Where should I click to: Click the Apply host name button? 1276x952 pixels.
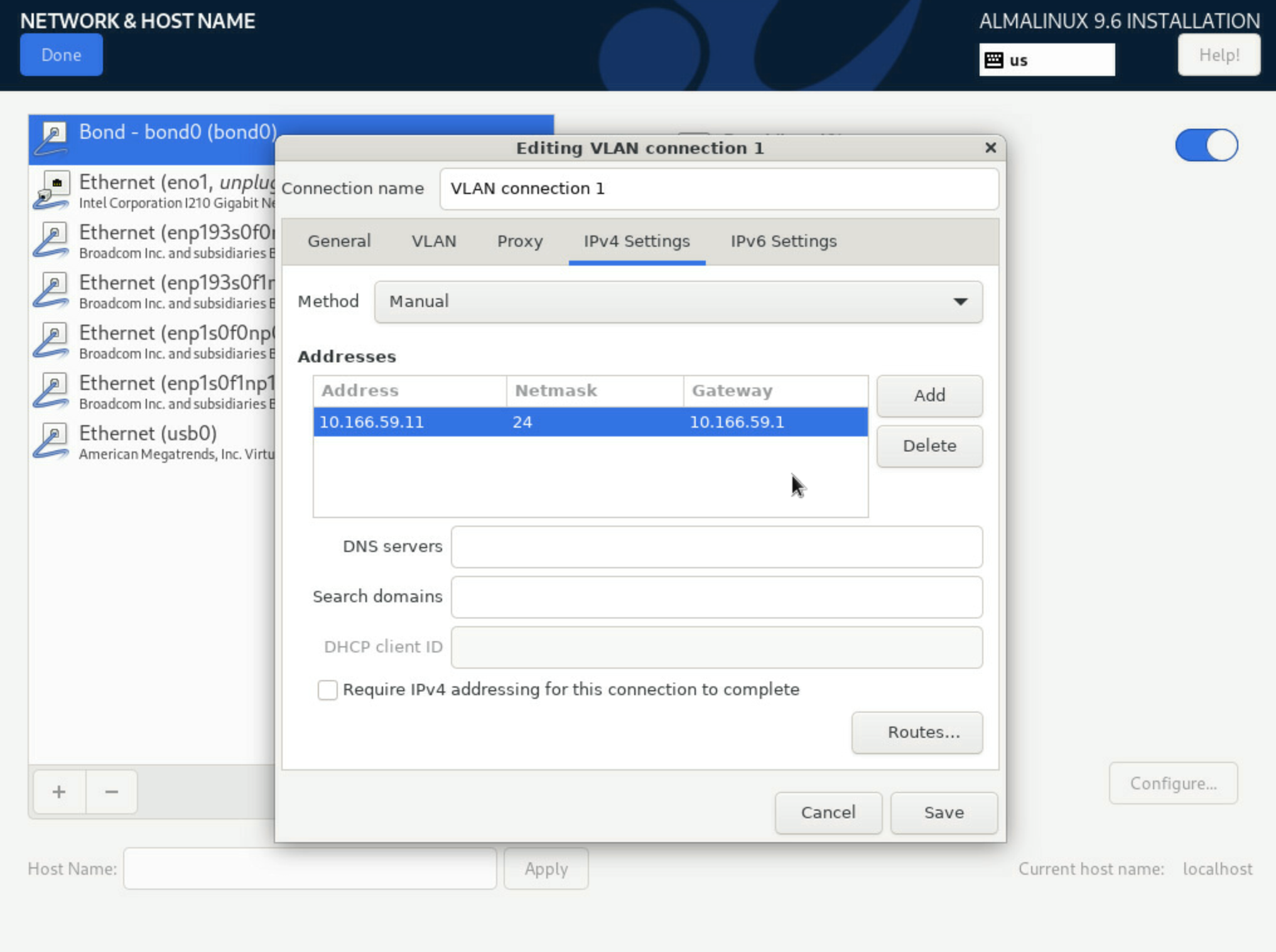point(546,869)
